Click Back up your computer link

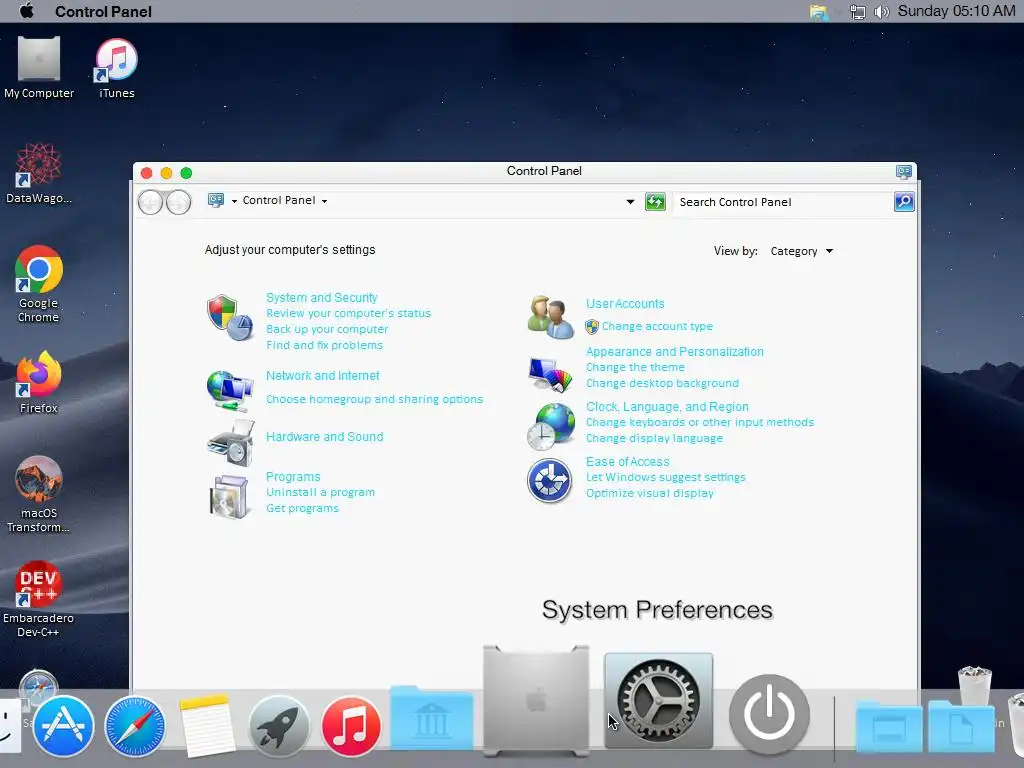(327, 329)
